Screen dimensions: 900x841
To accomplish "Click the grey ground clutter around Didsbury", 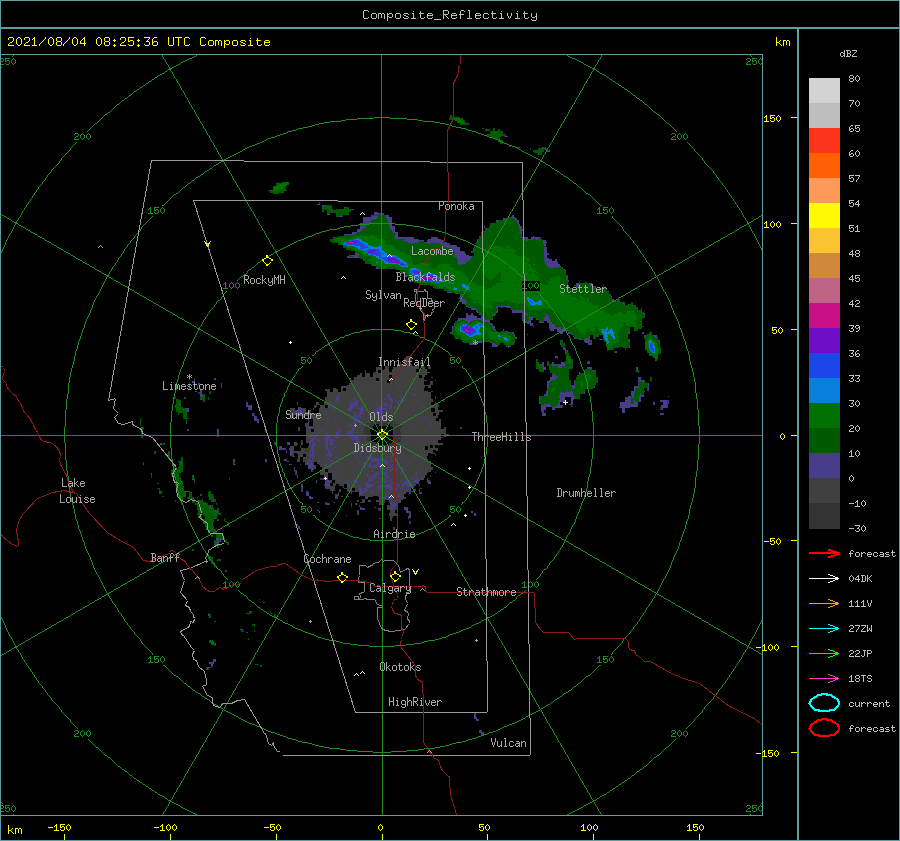I will tap(376, 436).
